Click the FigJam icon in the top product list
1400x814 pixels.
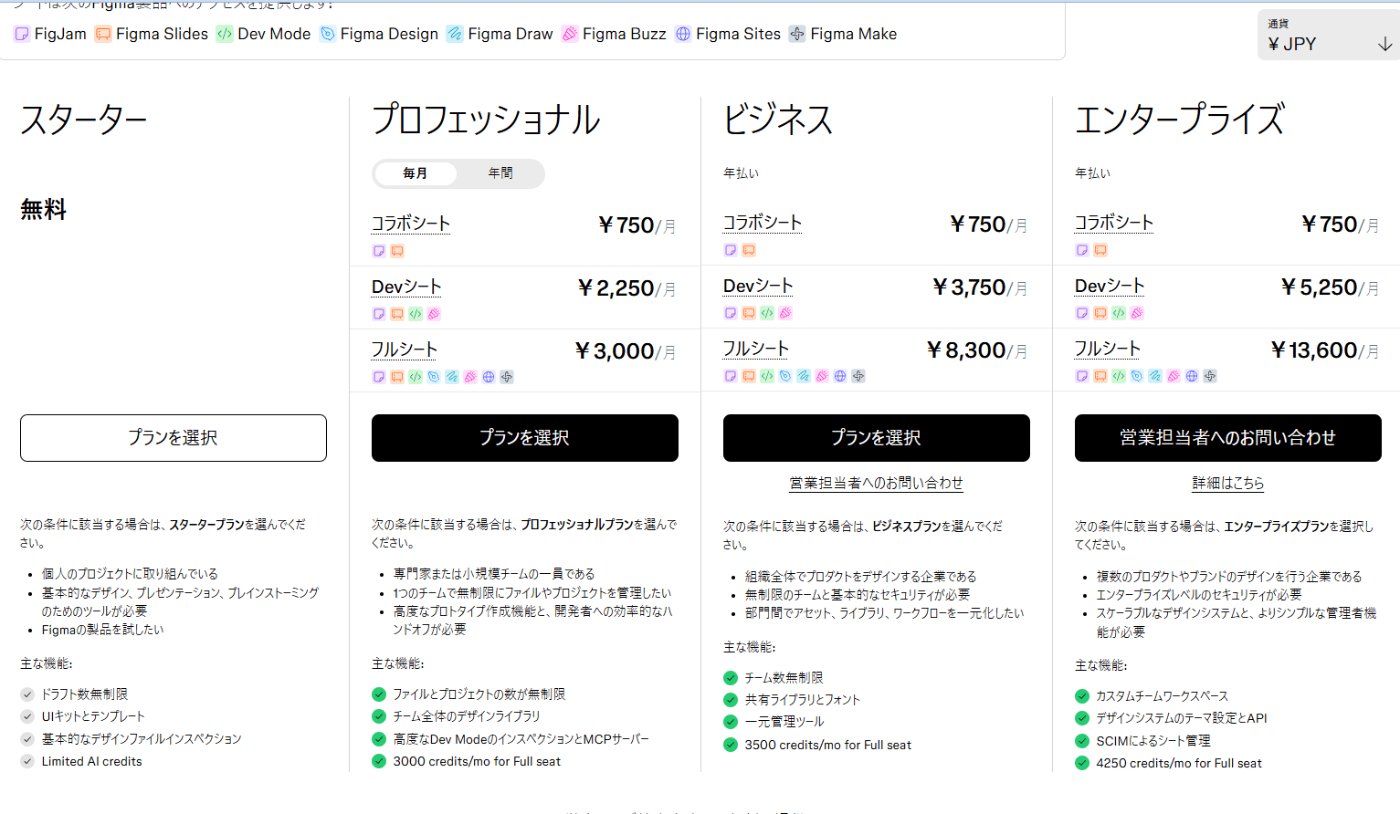tap(21, 34)
